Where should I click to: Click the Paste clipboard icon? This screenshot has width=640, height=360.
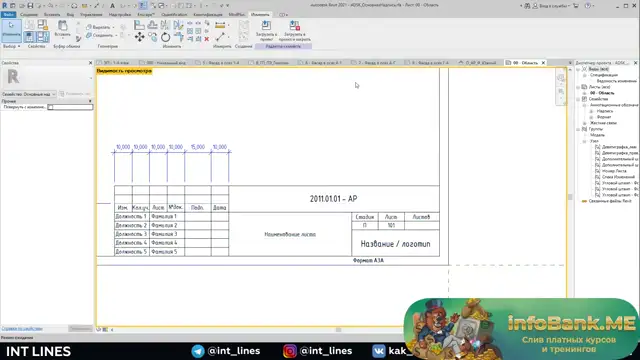click(x=62, y=29)
